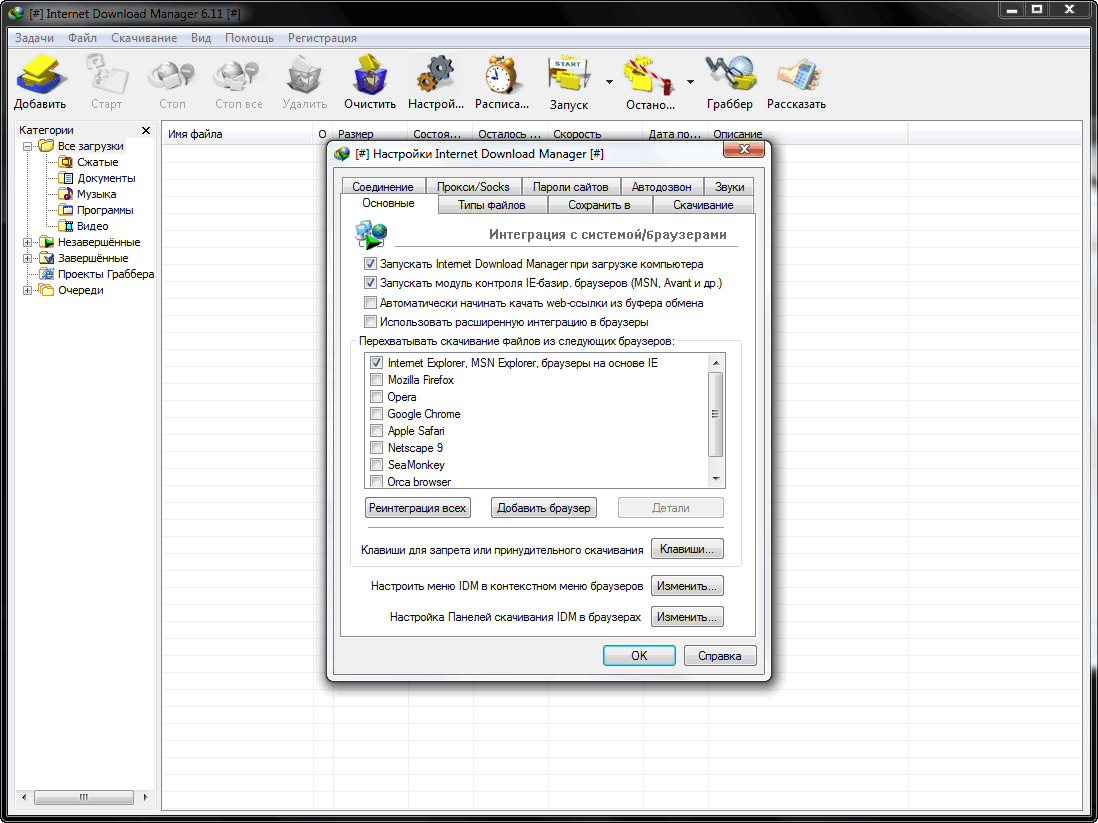Image resolution: width=1098 pixels, height=823 pixels.
Task: Click the browser list scroll down arrow
Action: coord(716,479)
